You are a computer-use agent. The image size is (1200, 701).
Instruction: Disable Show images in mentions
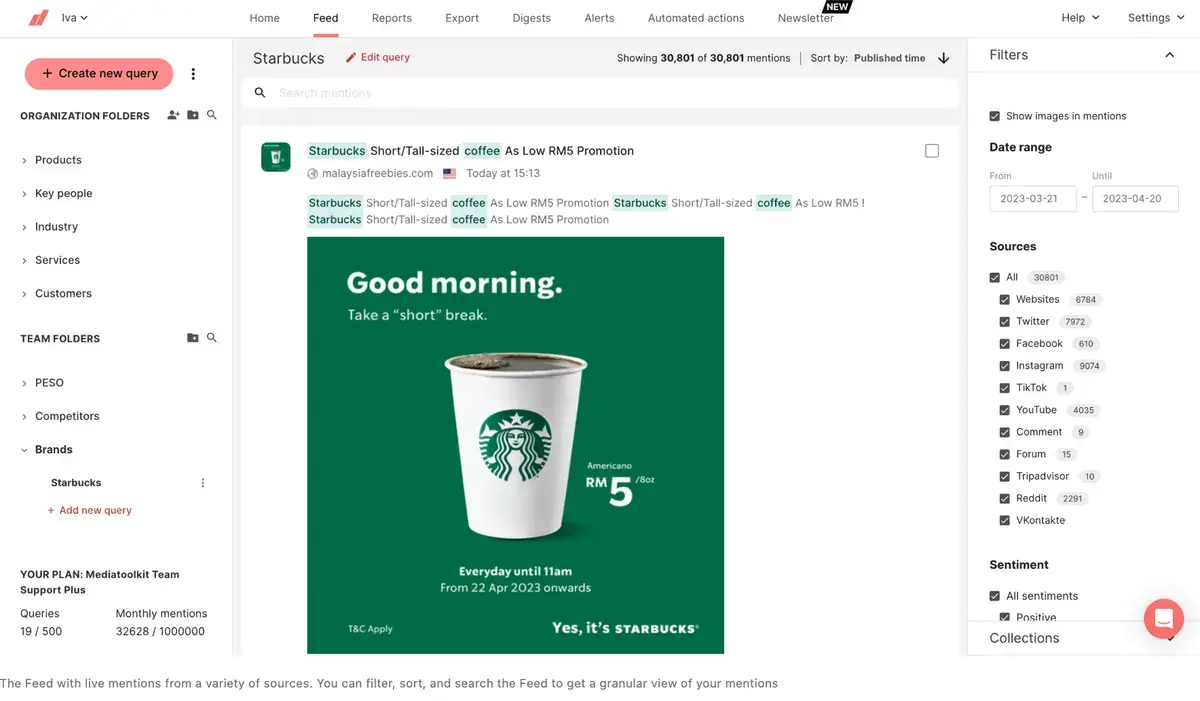click(x=994, y=115)
